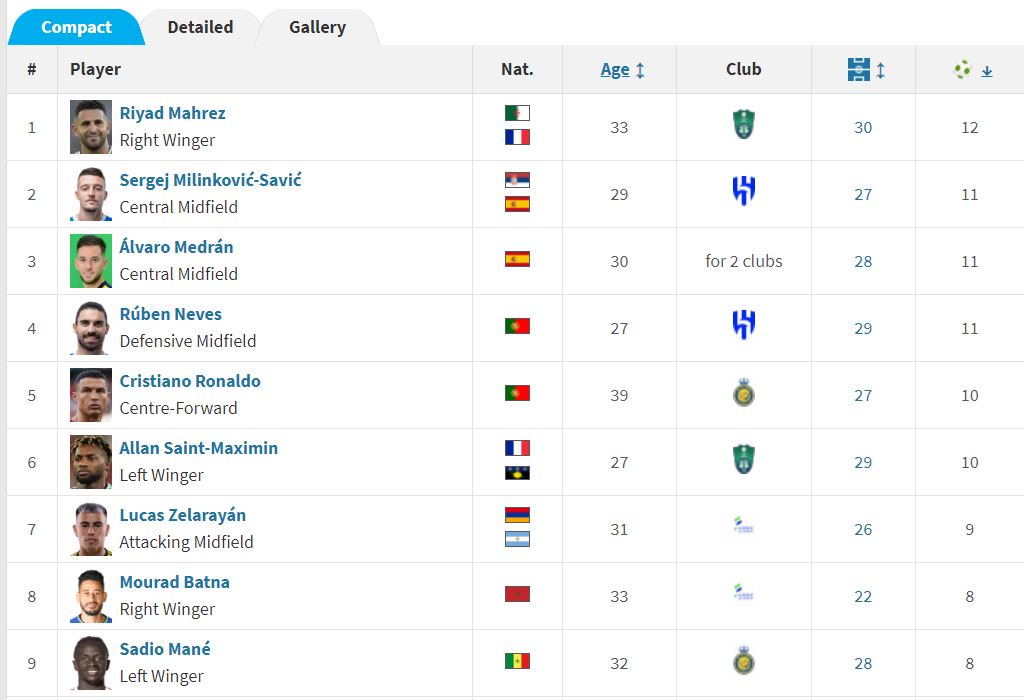Click Mahrez's 30 matches number
The height and width of the screenshot is (700, 1024).
pos(863,127)
